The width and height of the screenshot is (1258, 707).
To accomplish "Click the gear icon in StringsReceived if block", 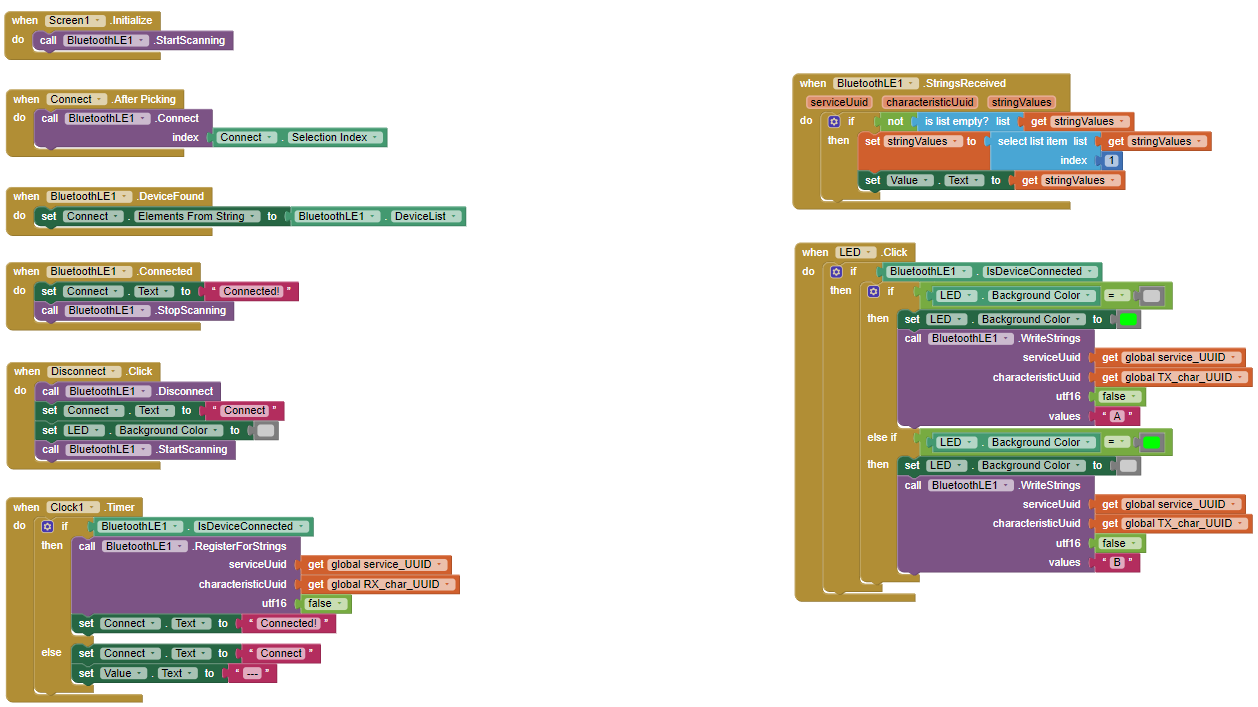I will tap(835, 121).
